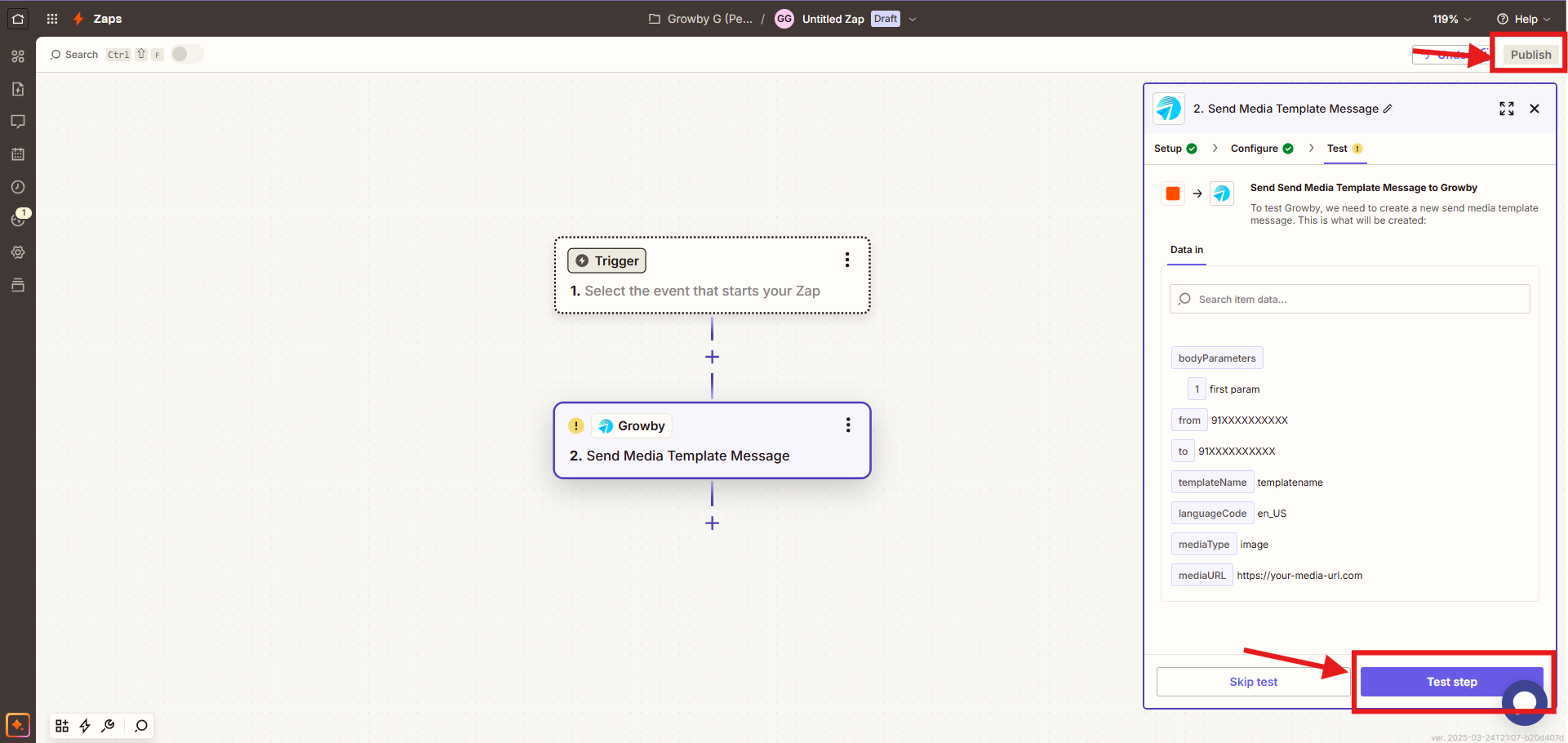Select the Trigger badge on step 1

[x=606, y=260]
